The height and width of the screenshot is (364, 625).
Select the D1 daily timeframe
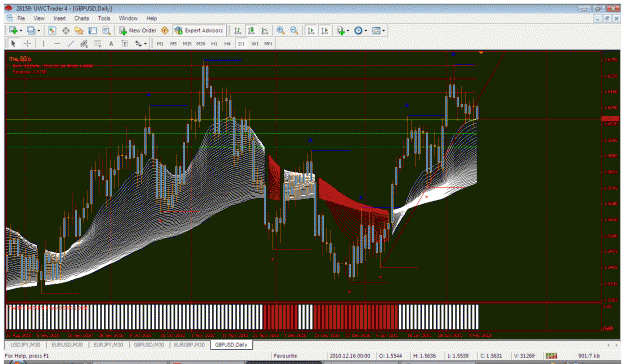[241, 43]
